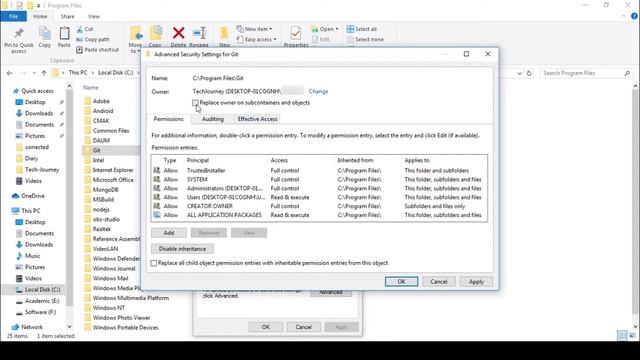Click the New folder icon
Image resolution: width=640 pixels, height=360 pixels.
[224, 33]
